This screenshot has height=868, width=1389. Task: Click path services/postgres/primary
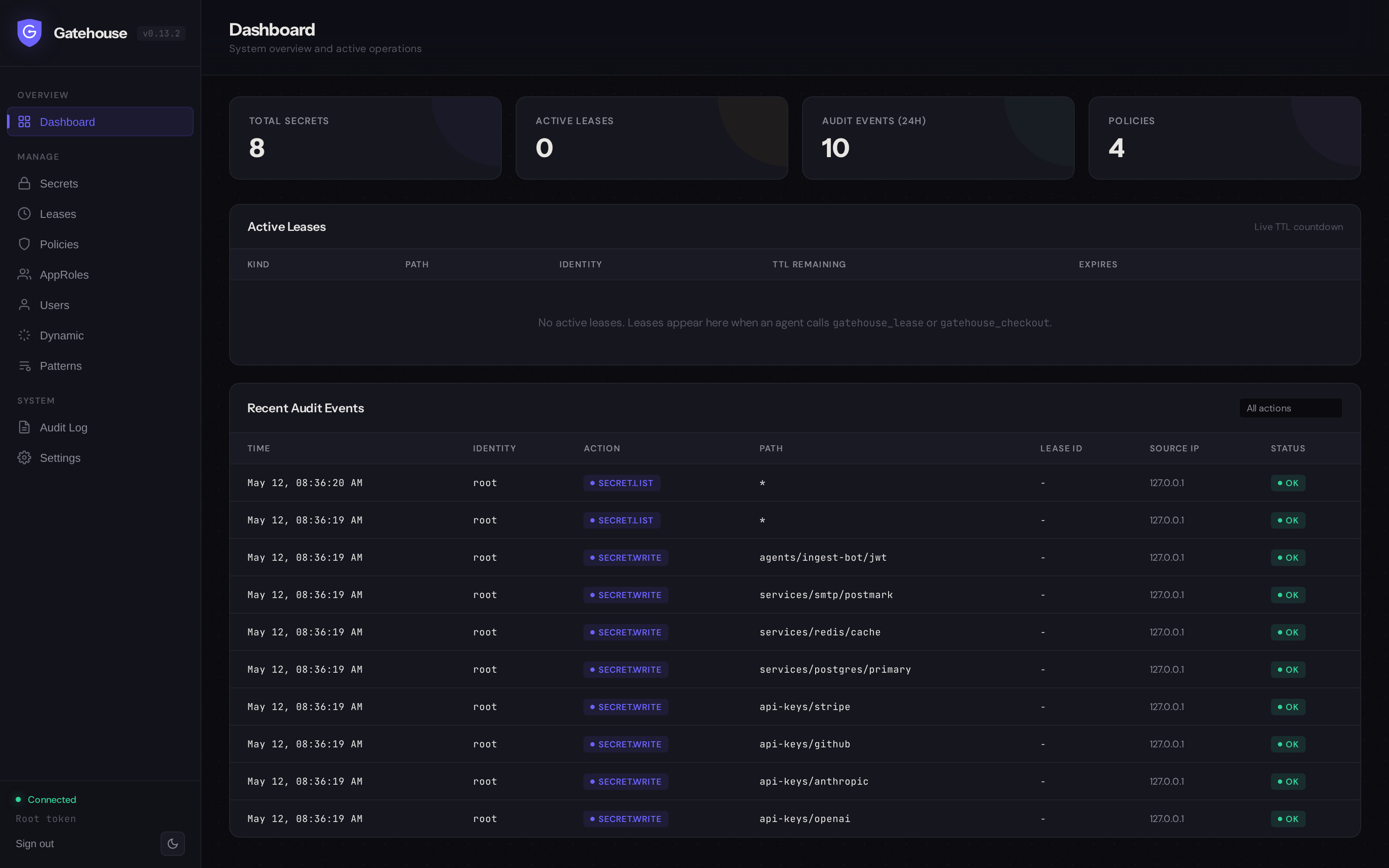coord(835,669)
